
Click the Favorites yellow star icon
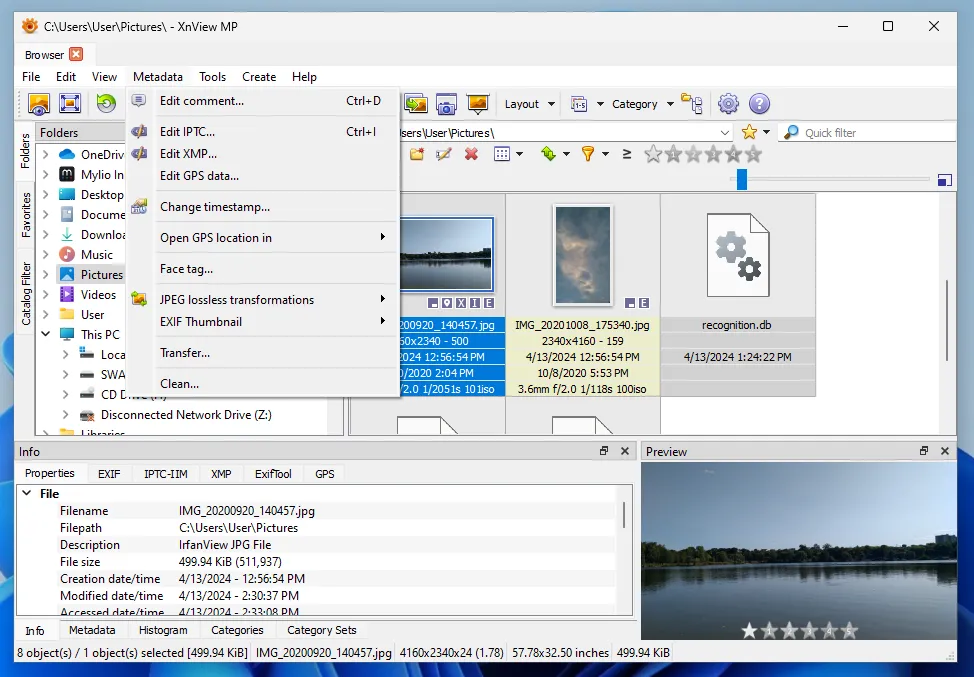coord(749,132)
